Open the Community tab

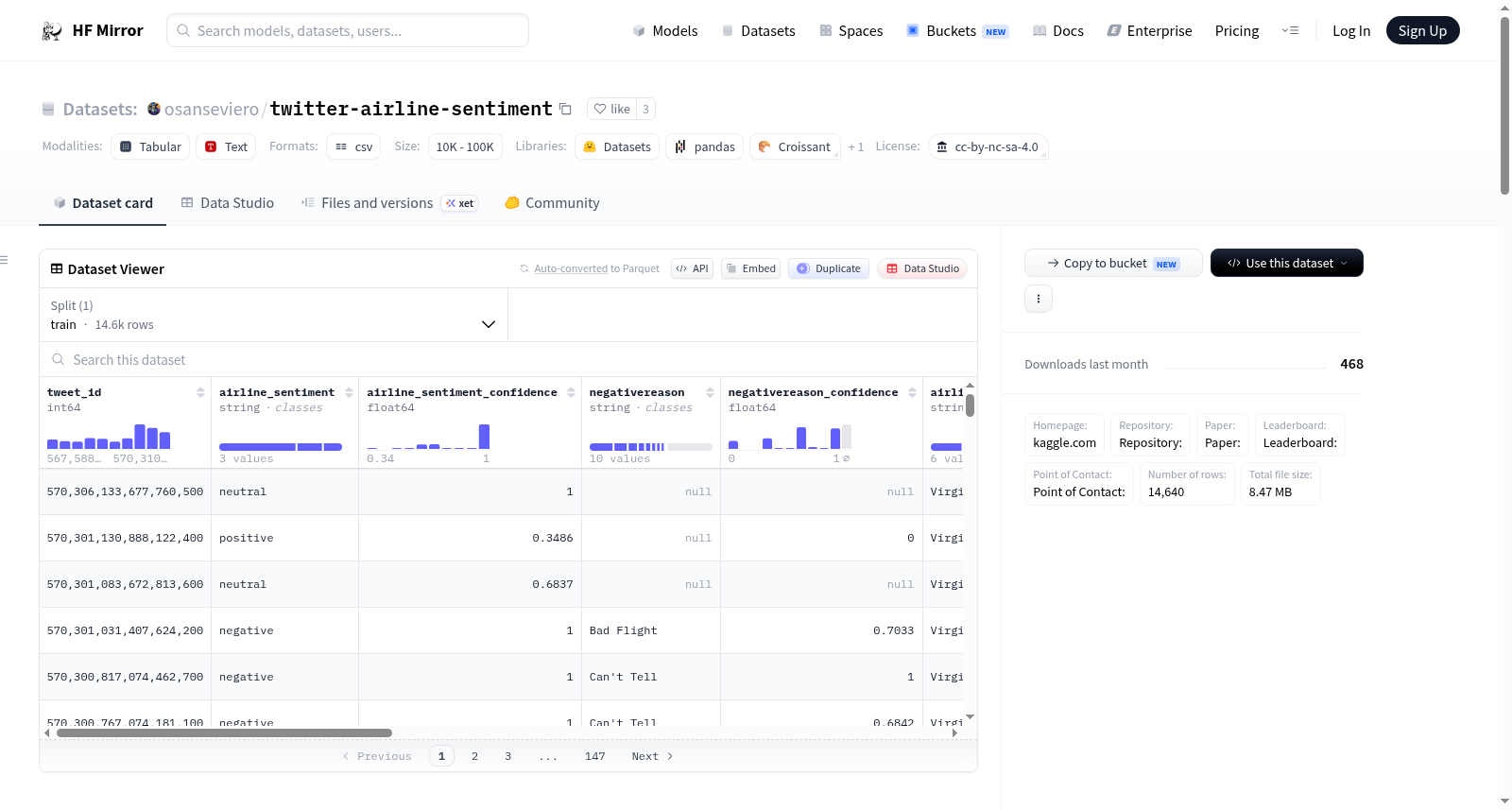(x=552, y=203)
